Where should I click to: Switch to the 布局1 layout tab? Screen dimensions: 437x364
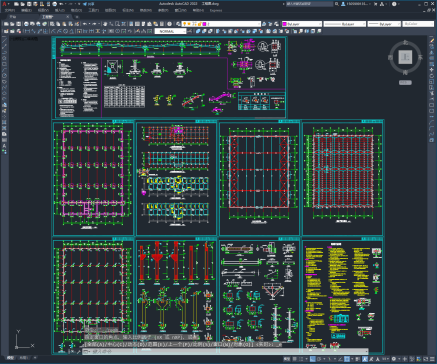pos(23,358)
